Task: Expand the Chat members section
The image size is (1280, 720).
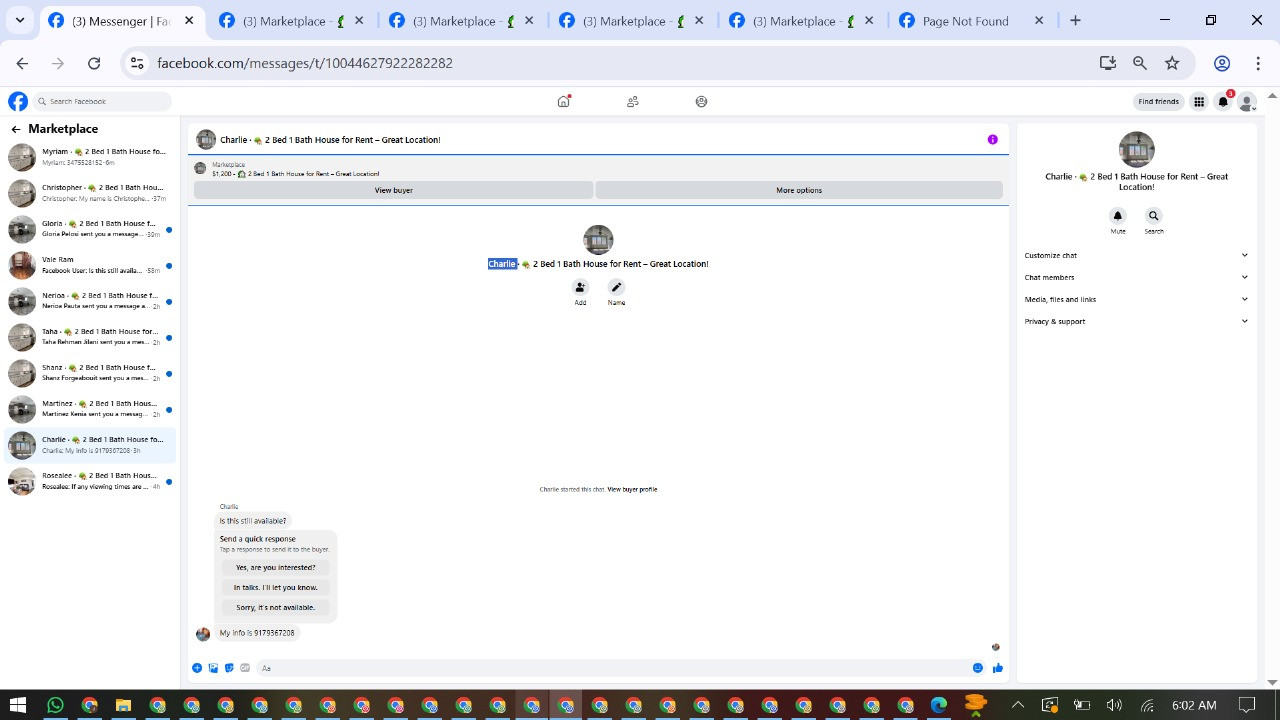Action: [x=1136, y=277]
